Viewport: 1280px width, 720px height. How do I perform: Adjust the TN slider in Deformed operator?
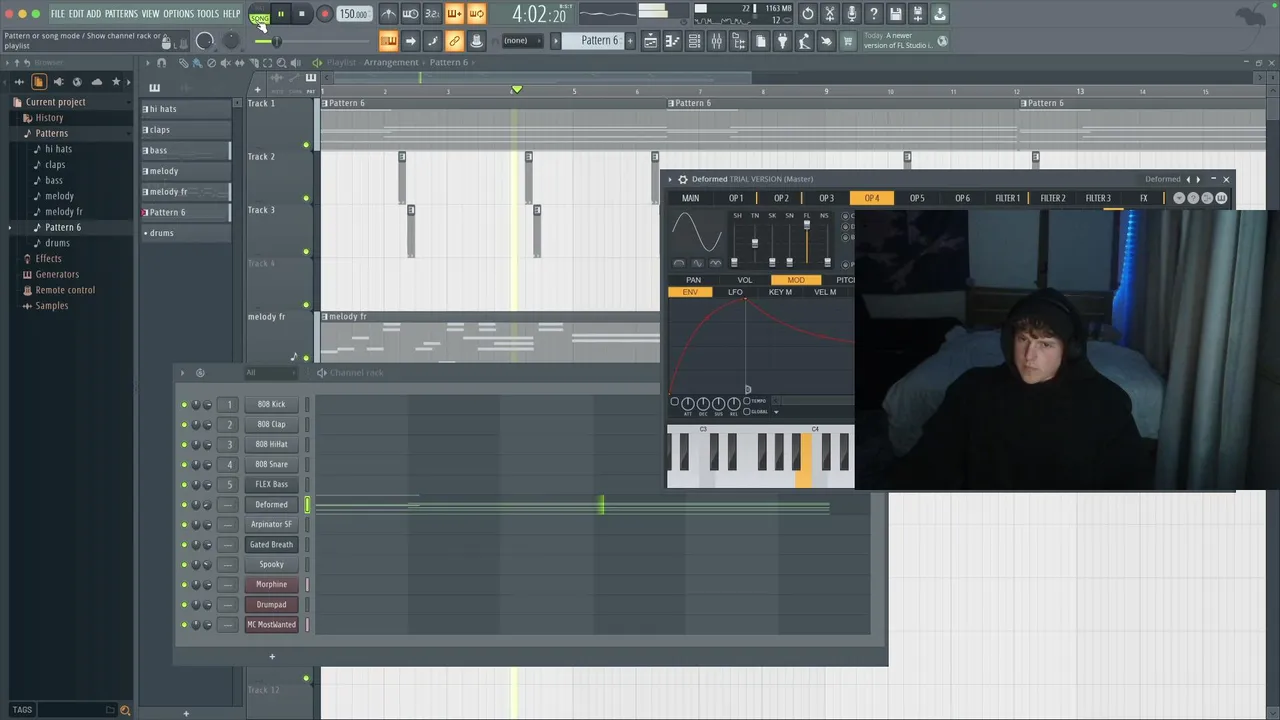755,243
